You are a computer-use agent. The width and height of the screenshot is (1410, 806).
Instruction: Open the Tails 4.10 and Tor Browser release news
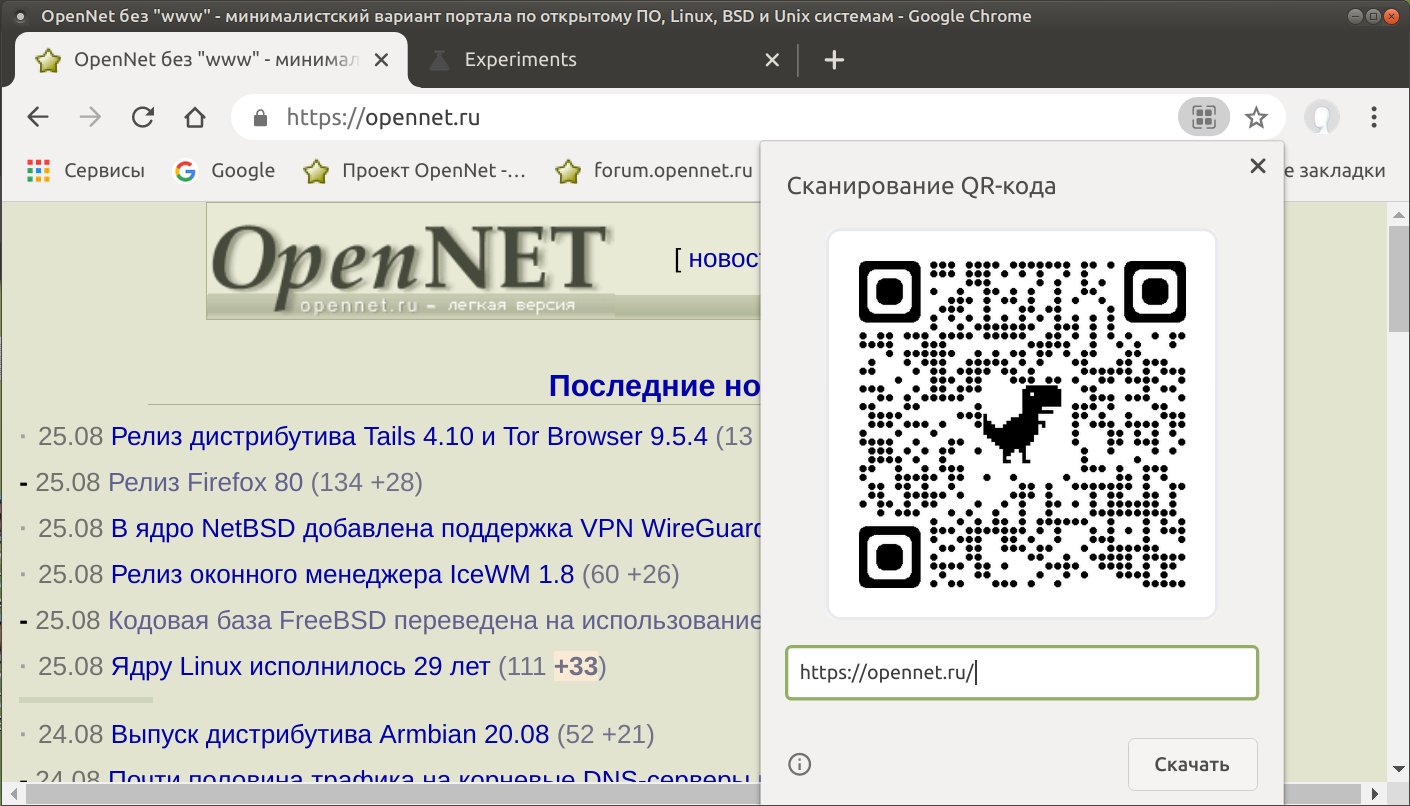click(409, 437)
